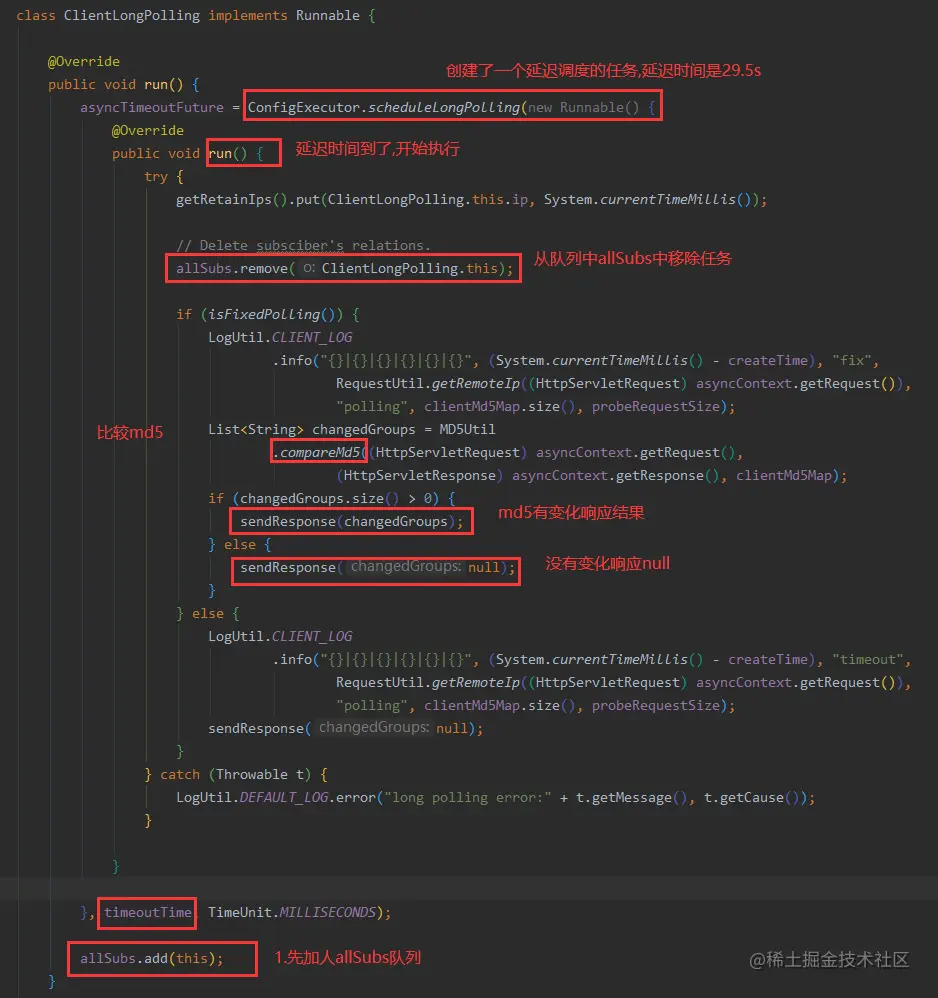Click the allSubs.add call
Viewport: 938px width, 998px height.
[x=151, y=959]
